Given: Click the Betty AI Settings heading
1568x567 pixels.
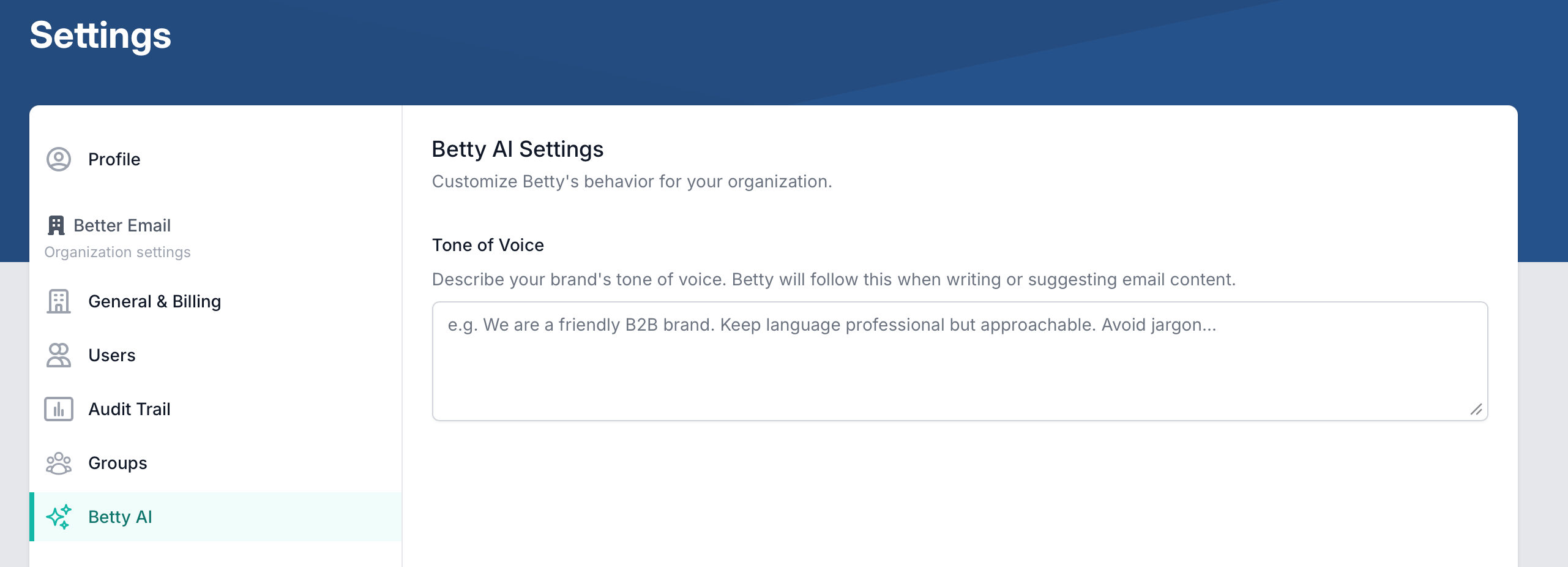Looking at the screenshot, I should tap(517, 149).
